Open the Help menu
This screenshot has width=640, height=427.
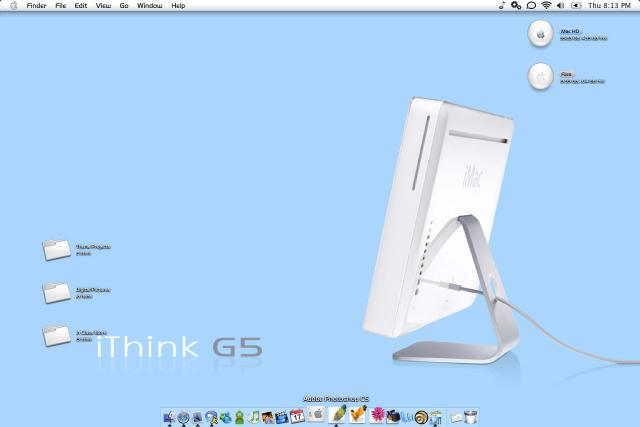[x=178, y=6]
